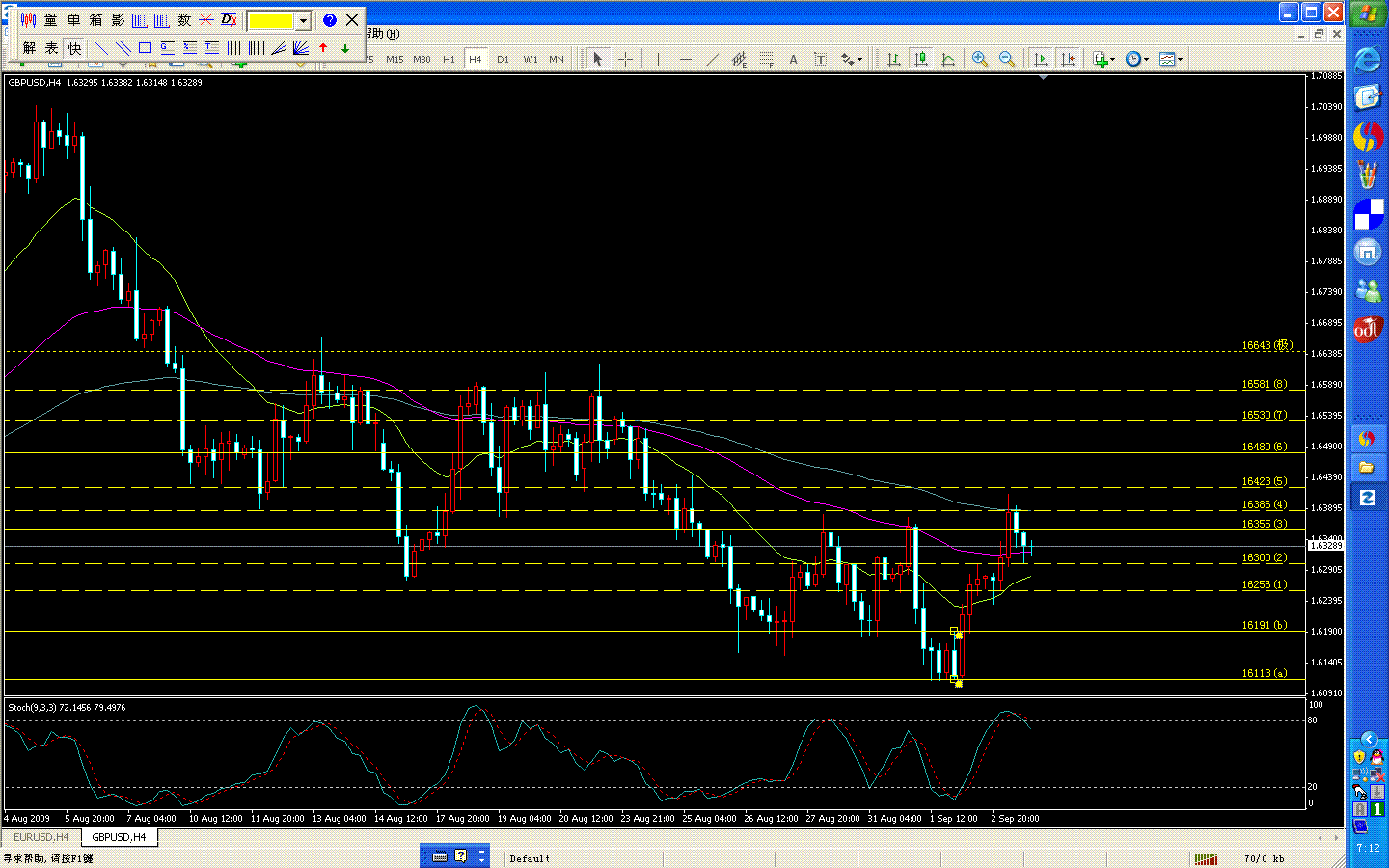The width and height of the screenshot is (1389, 868).
Task: Click the Stoch(9,3,3) indicator label
Action: [67, 708]
